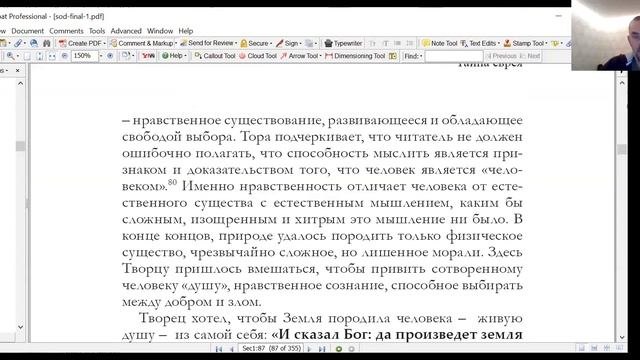Expand the Text Edits dropdown arrow
640x360 pixels.
click(499, 43)
